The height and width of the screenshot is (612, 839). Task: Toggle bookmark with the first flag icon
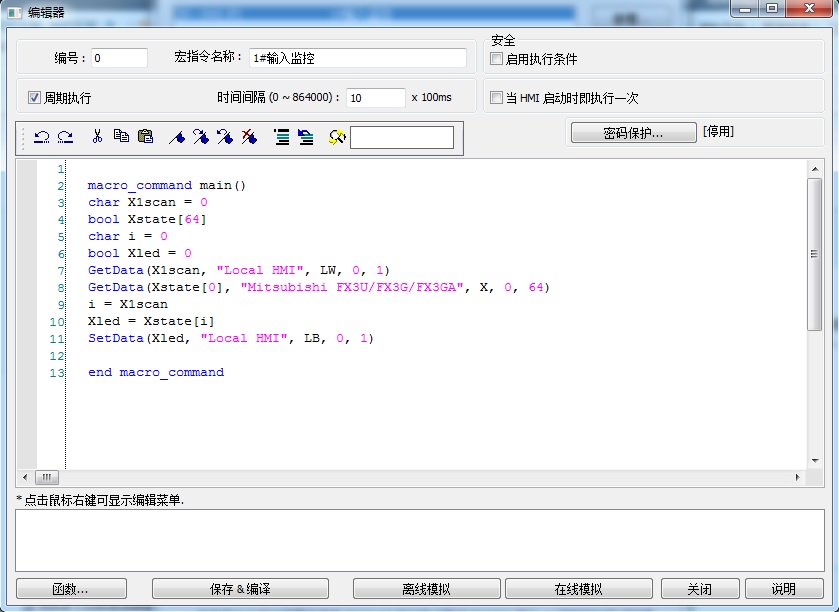click(x=176, y=137)
